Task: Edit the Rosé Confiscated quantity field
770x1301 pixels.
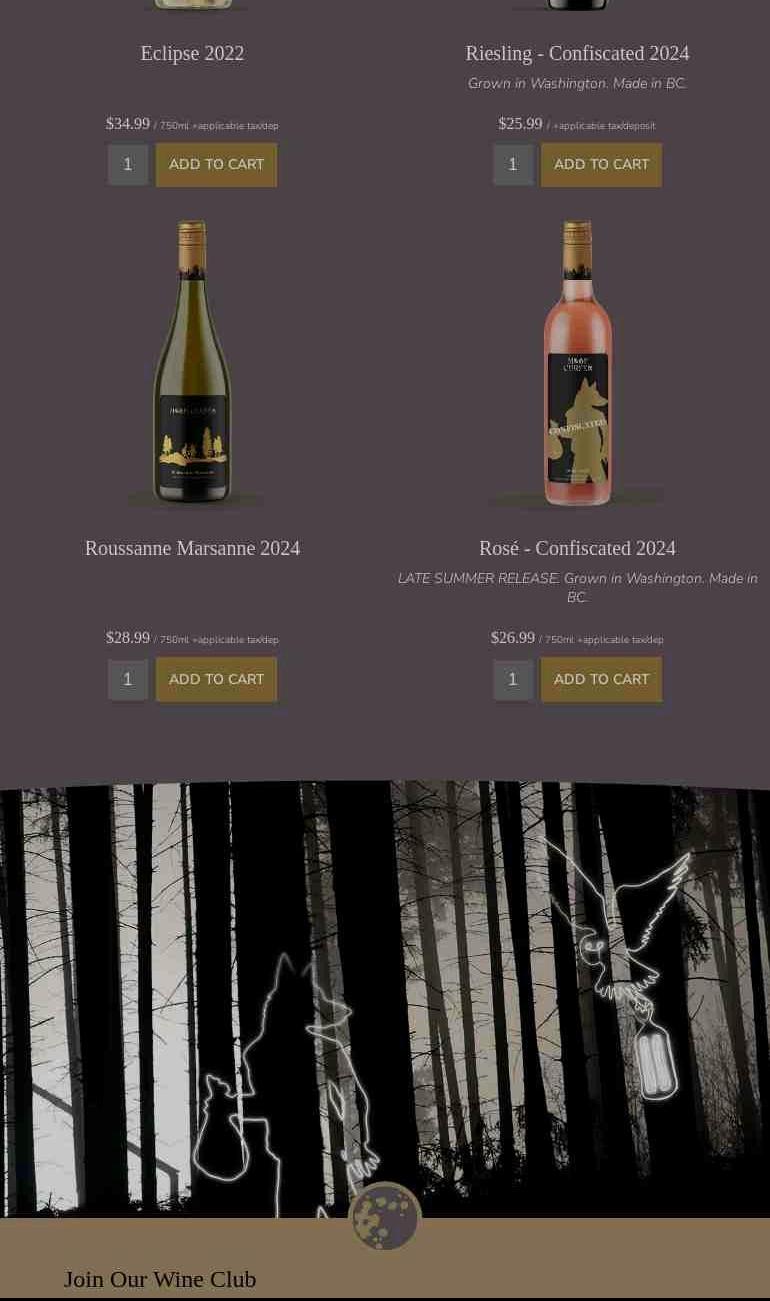Action: pyautogui.click(x=513, y=680)
